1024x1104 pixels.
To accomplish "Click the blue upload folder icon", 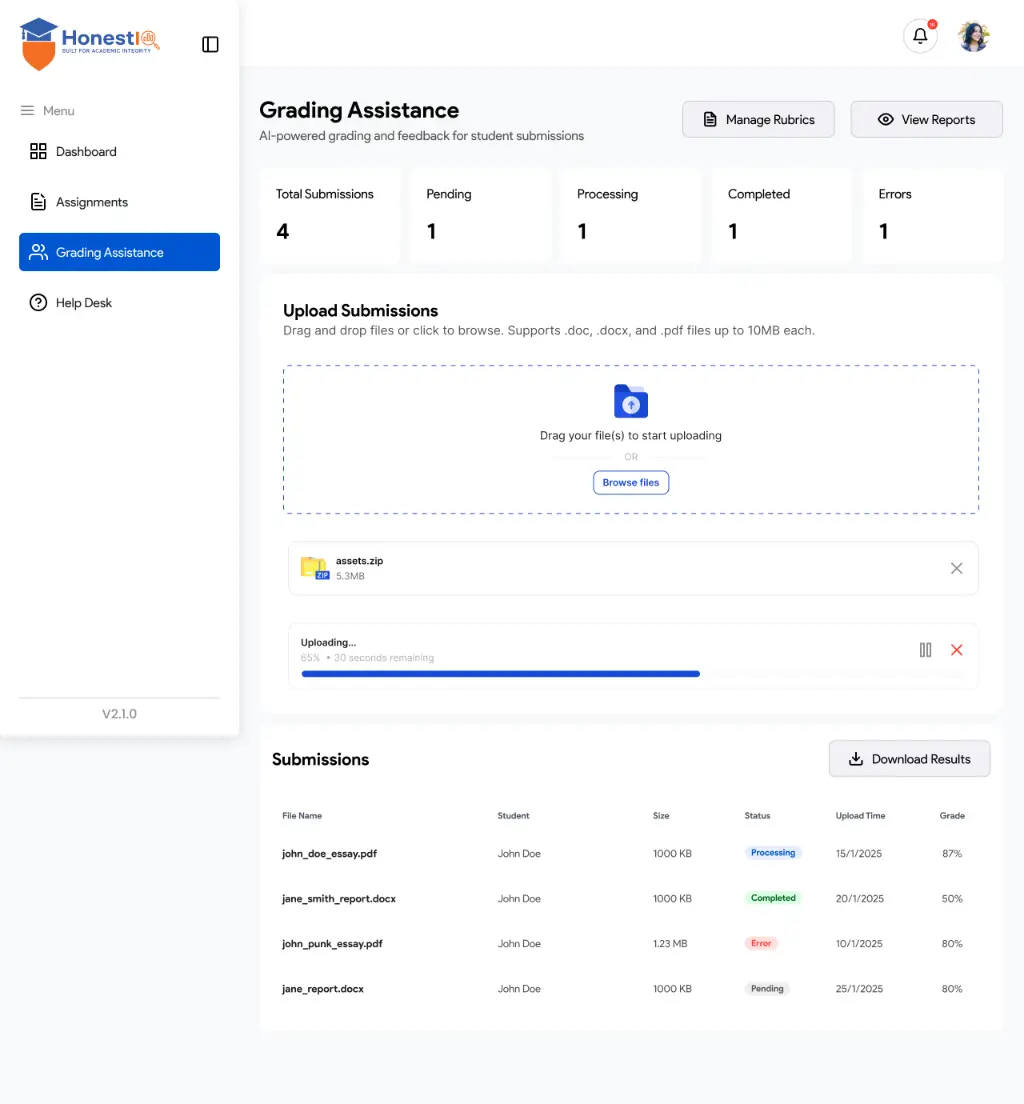I will tap(631, 402).
